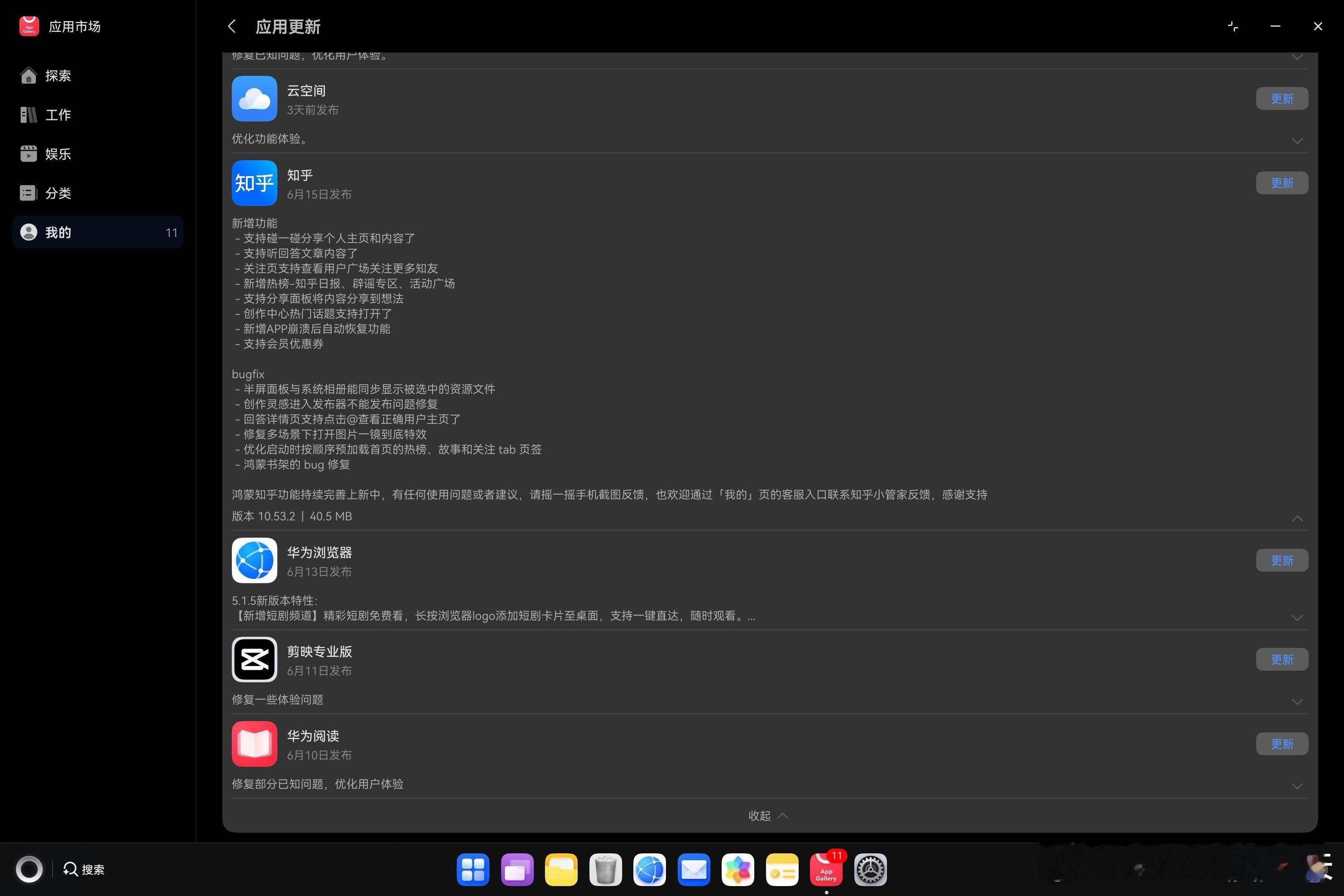Collapse the 知乎 update notes chevron

click(1297, 518)
